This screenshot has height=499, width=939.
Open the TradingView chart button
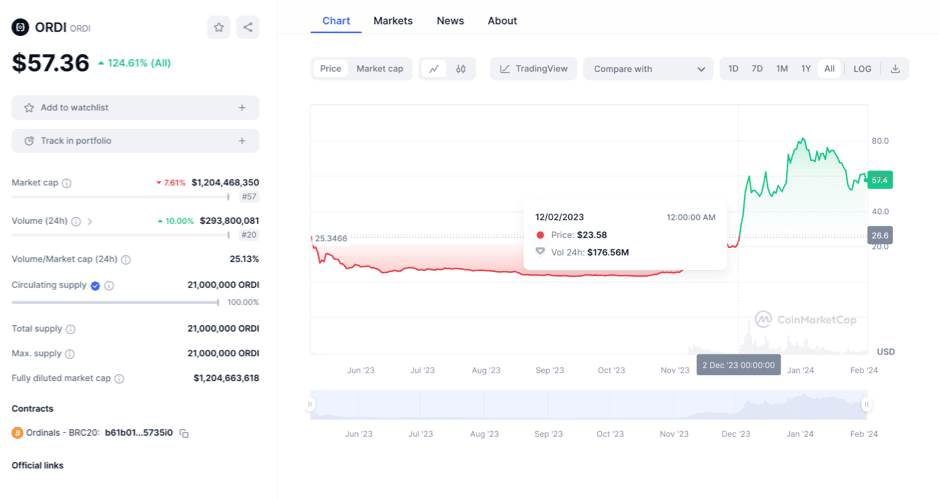(x=534, y=69)
